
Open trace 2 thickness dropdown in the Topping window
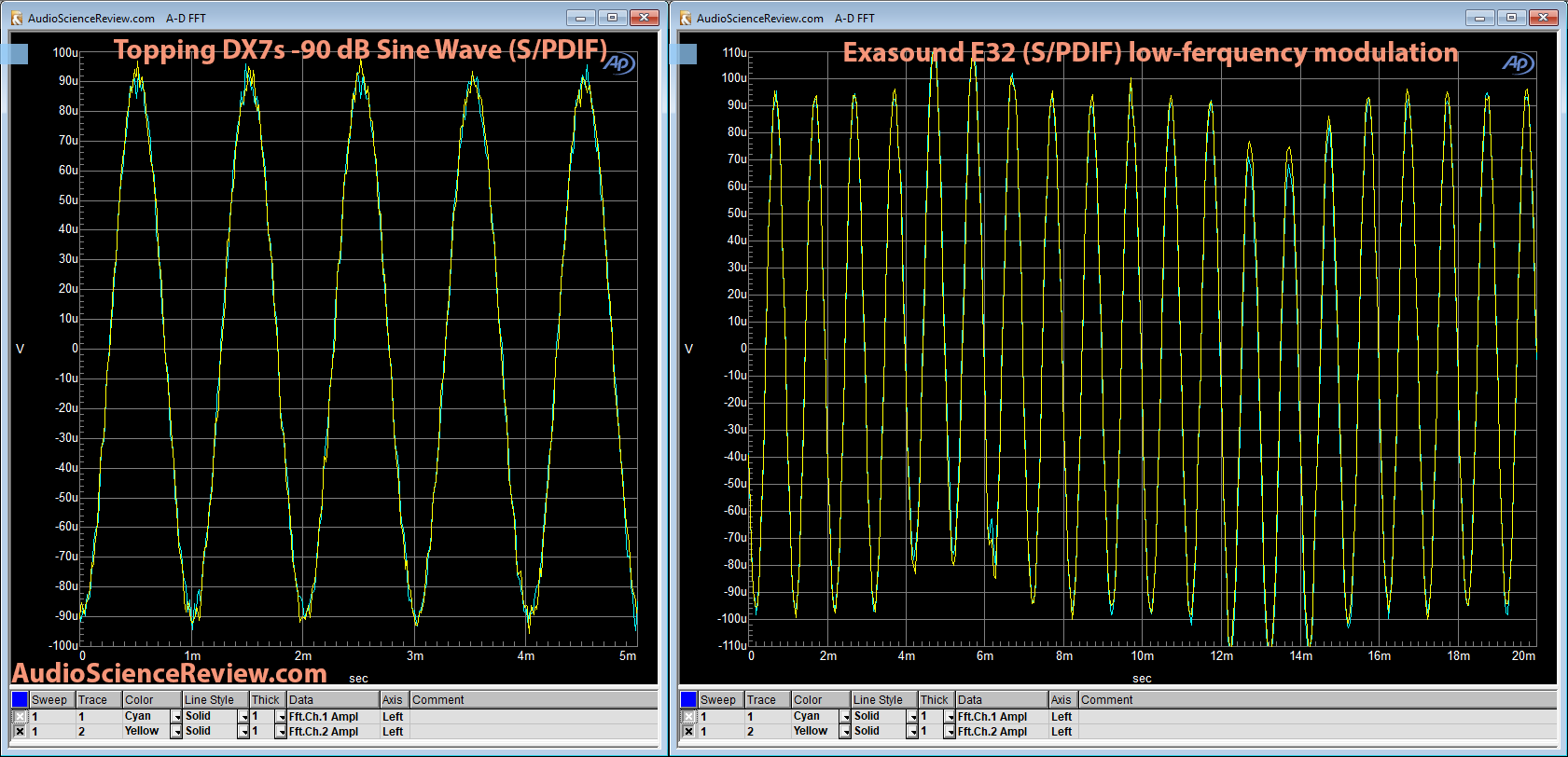click(x=281, y=732)
